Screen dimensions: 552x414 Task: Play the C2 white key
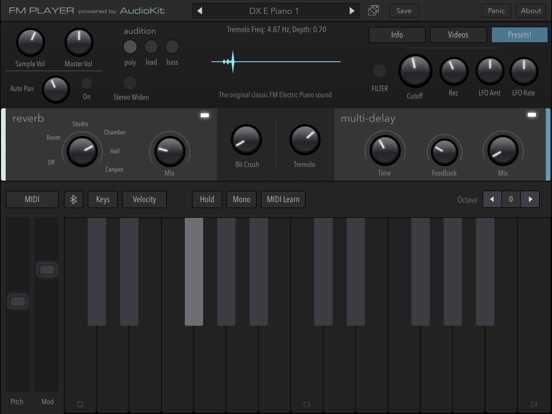[x=80, y=370]
